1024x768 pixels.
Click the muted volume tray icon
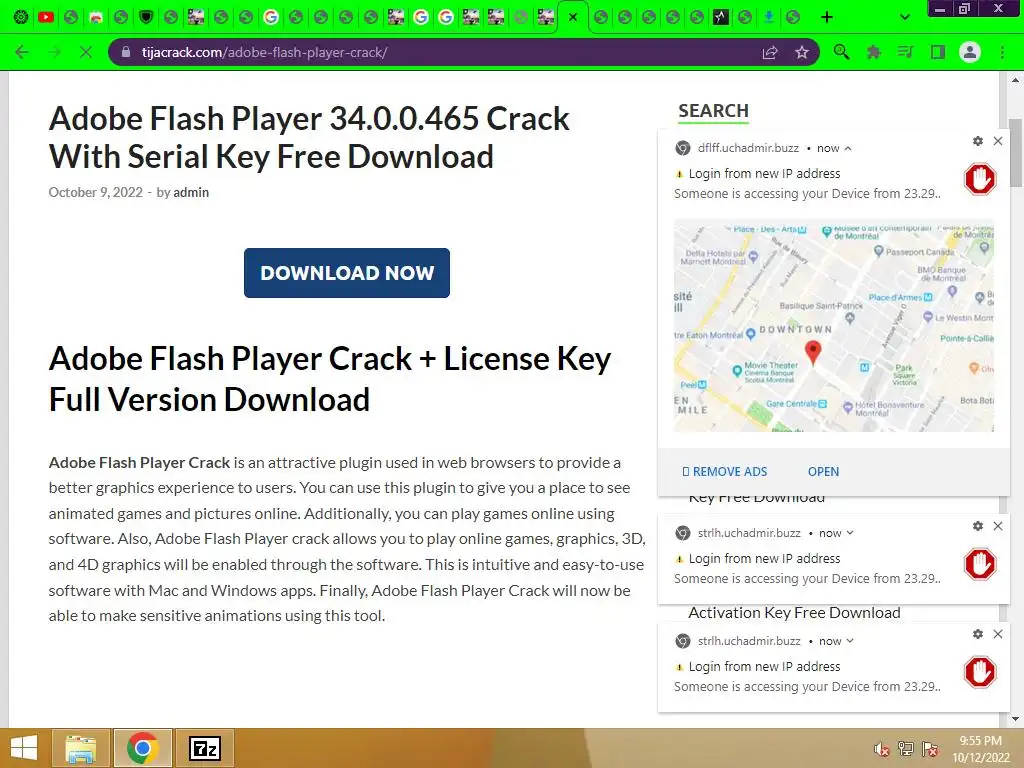pyautogui.click(x=881, y=749)
